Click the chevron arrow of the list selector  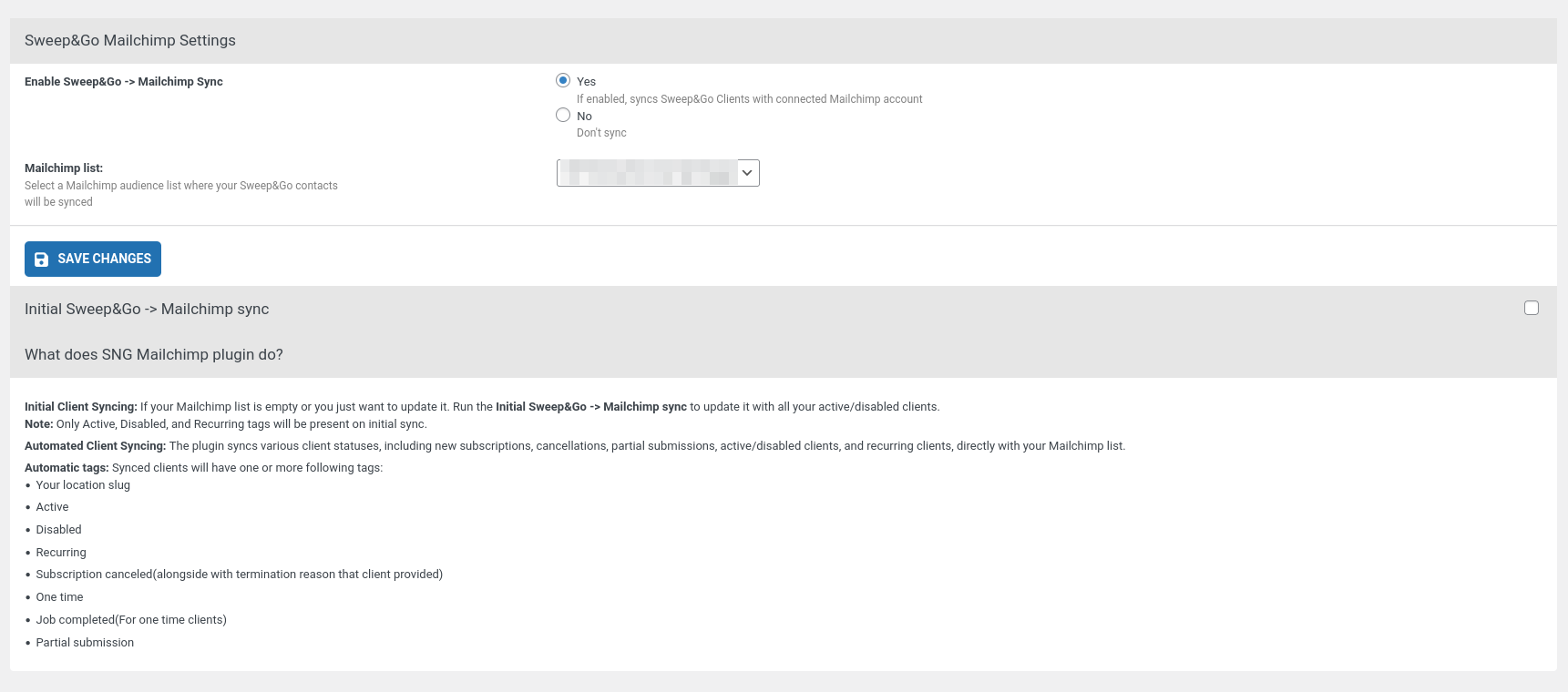747,173
